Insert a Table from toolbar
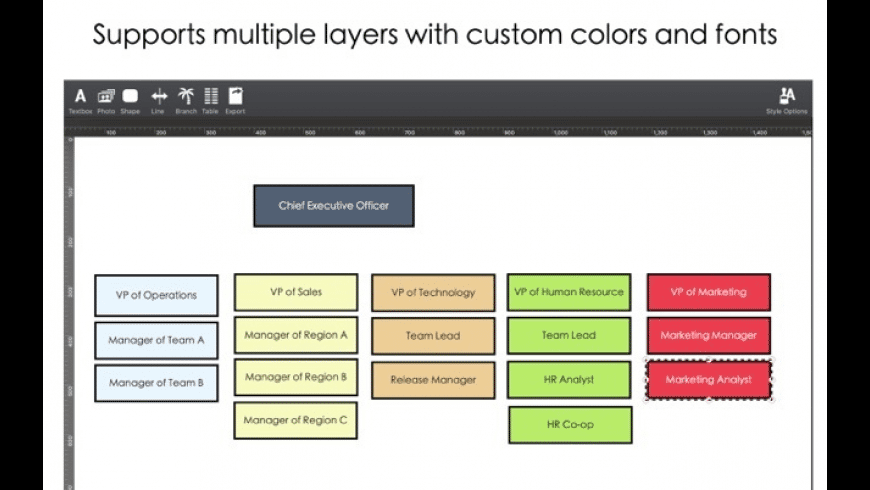 click(211, 97)
